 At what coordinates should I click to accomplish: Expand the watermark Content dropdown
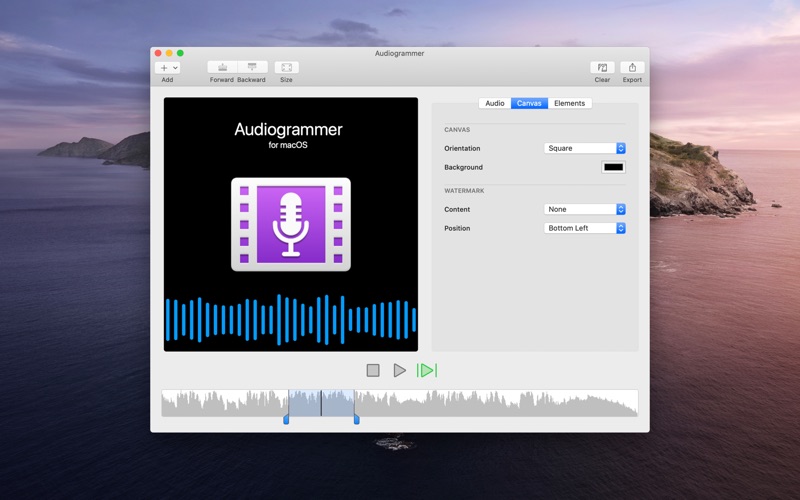(x=585, y=209)
